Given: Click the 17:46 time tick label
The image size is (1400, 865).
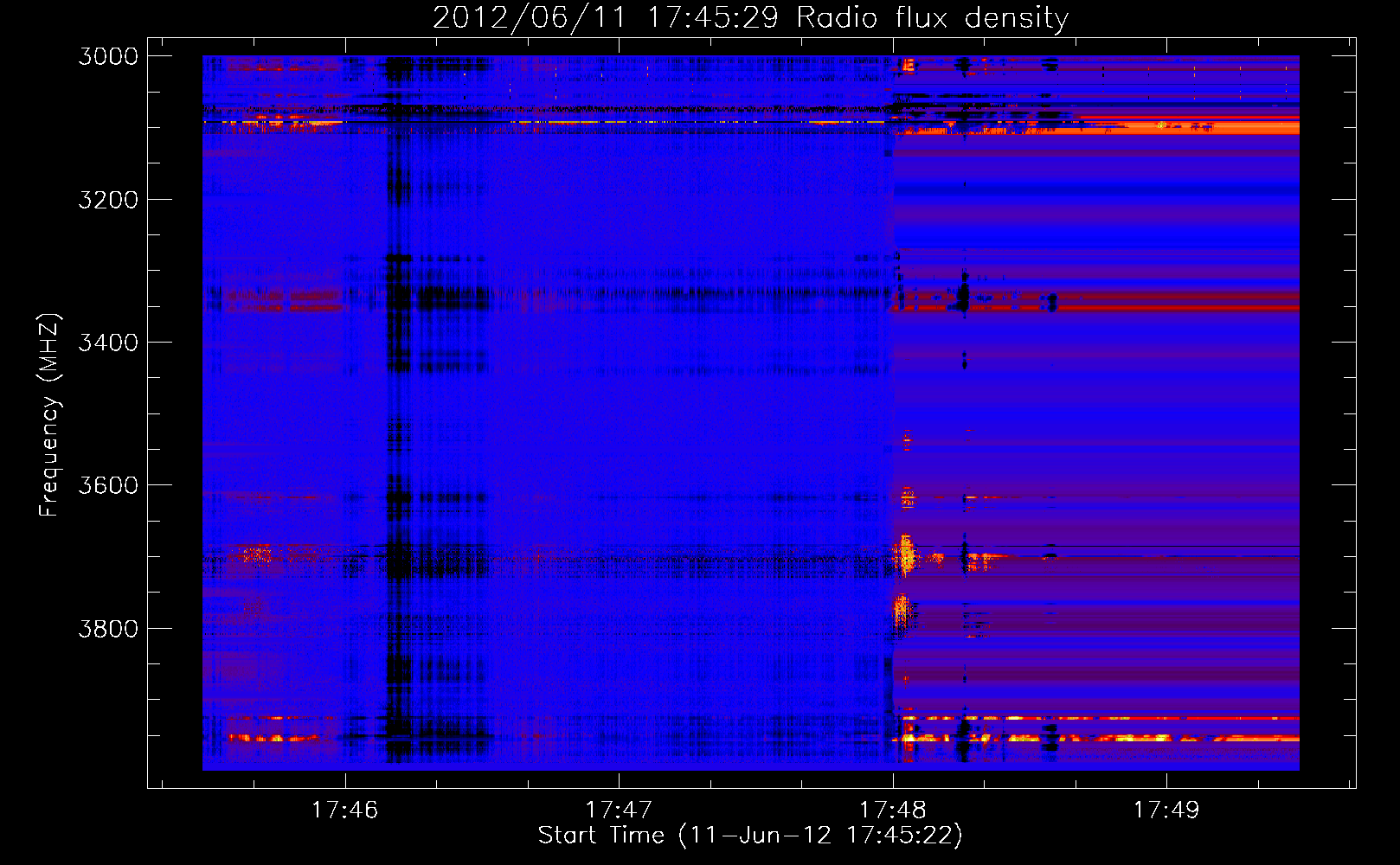Looking at the screenshot, I should click(x=345, y=810).
